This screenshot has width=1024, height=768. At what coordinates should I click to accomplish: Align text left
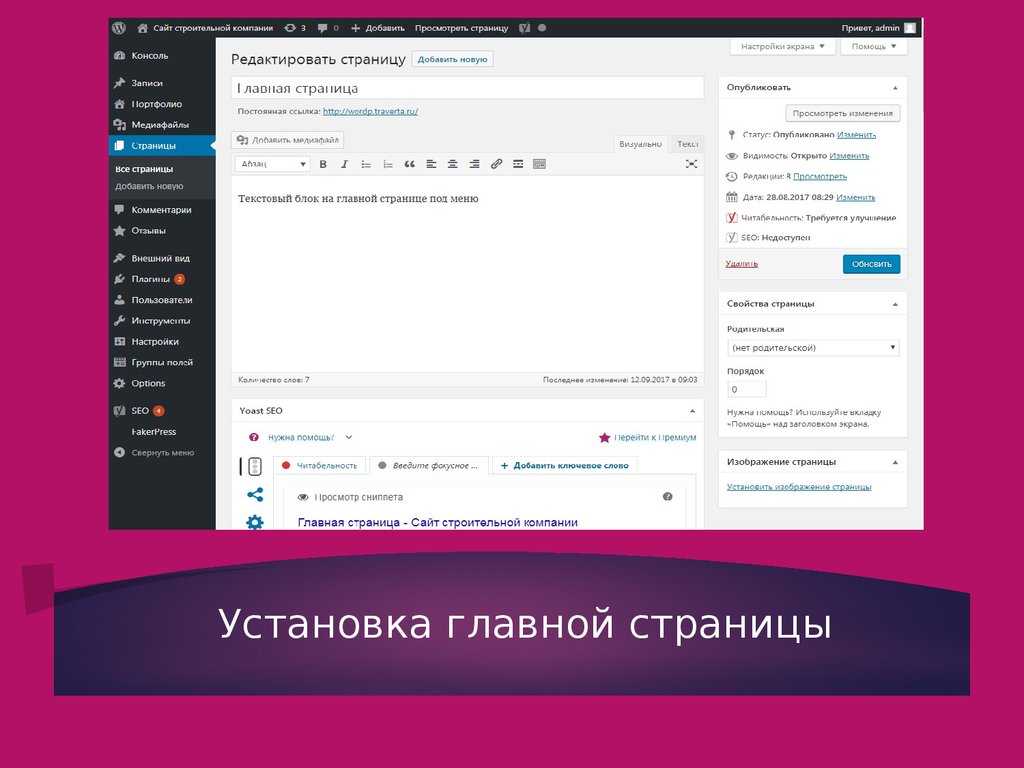coord(431,164)
